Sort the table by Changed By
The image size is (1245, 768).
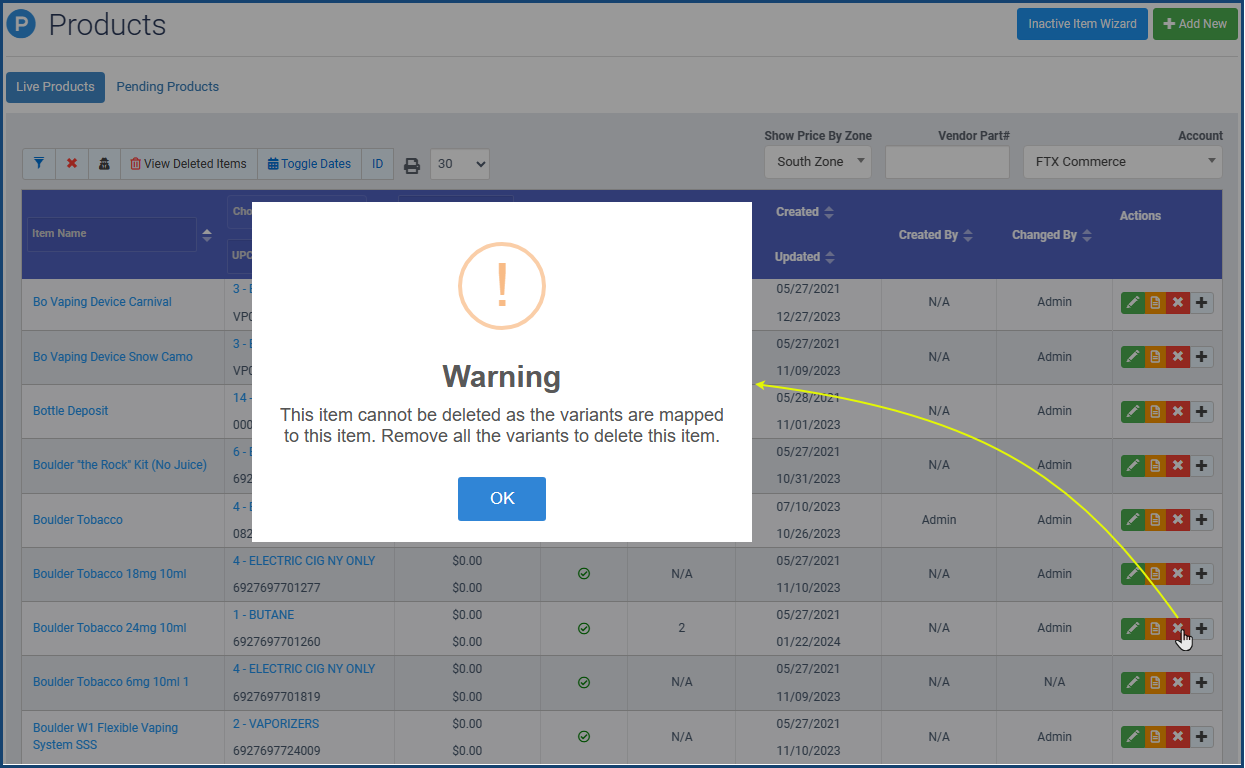pos(1086,235)
